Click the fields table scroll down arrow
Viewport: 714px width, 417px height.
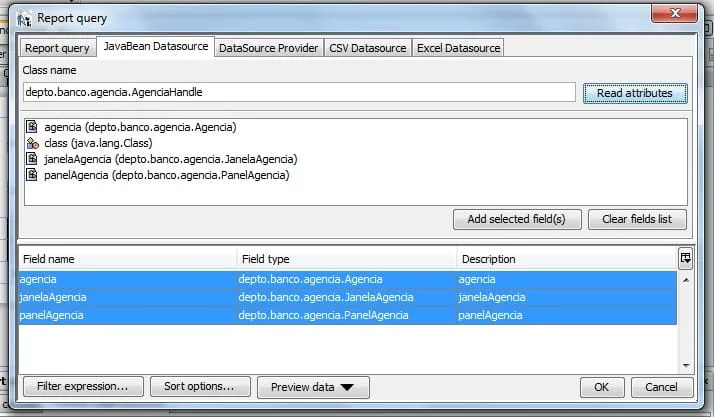tap(686, 366)
